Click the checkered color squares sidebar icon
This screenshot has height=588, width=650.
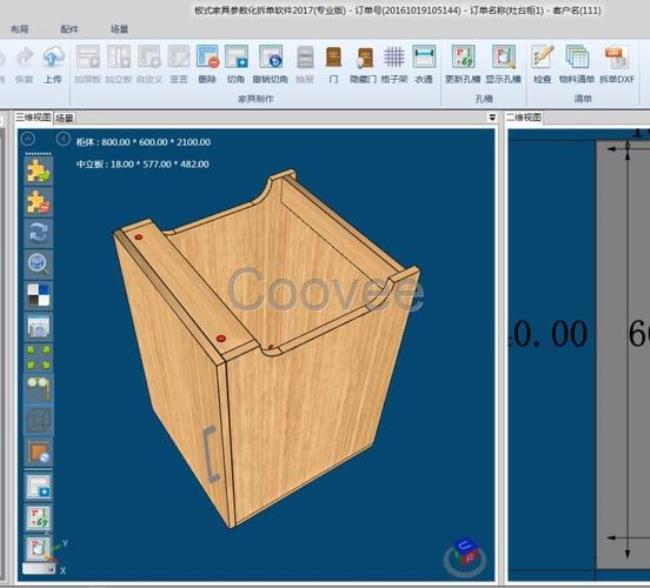(x=39, y=295)
